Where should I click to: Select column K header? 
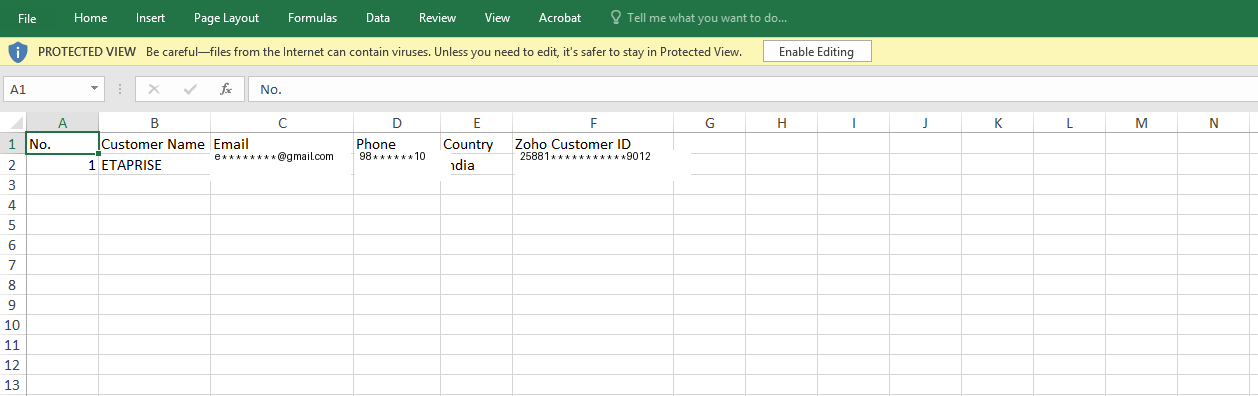point(998,123)
